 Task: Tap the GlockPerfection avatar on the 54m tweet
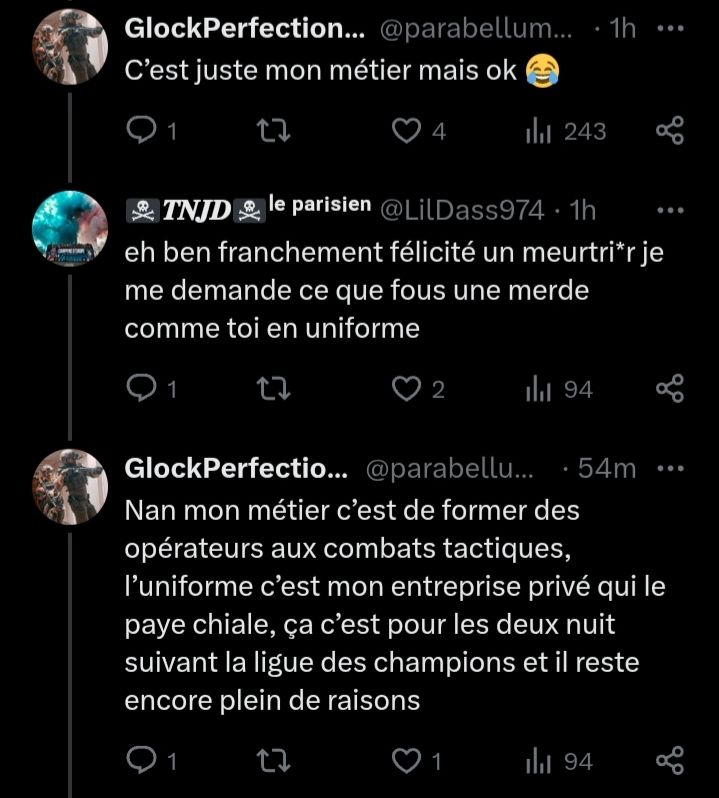pos(70,487)
